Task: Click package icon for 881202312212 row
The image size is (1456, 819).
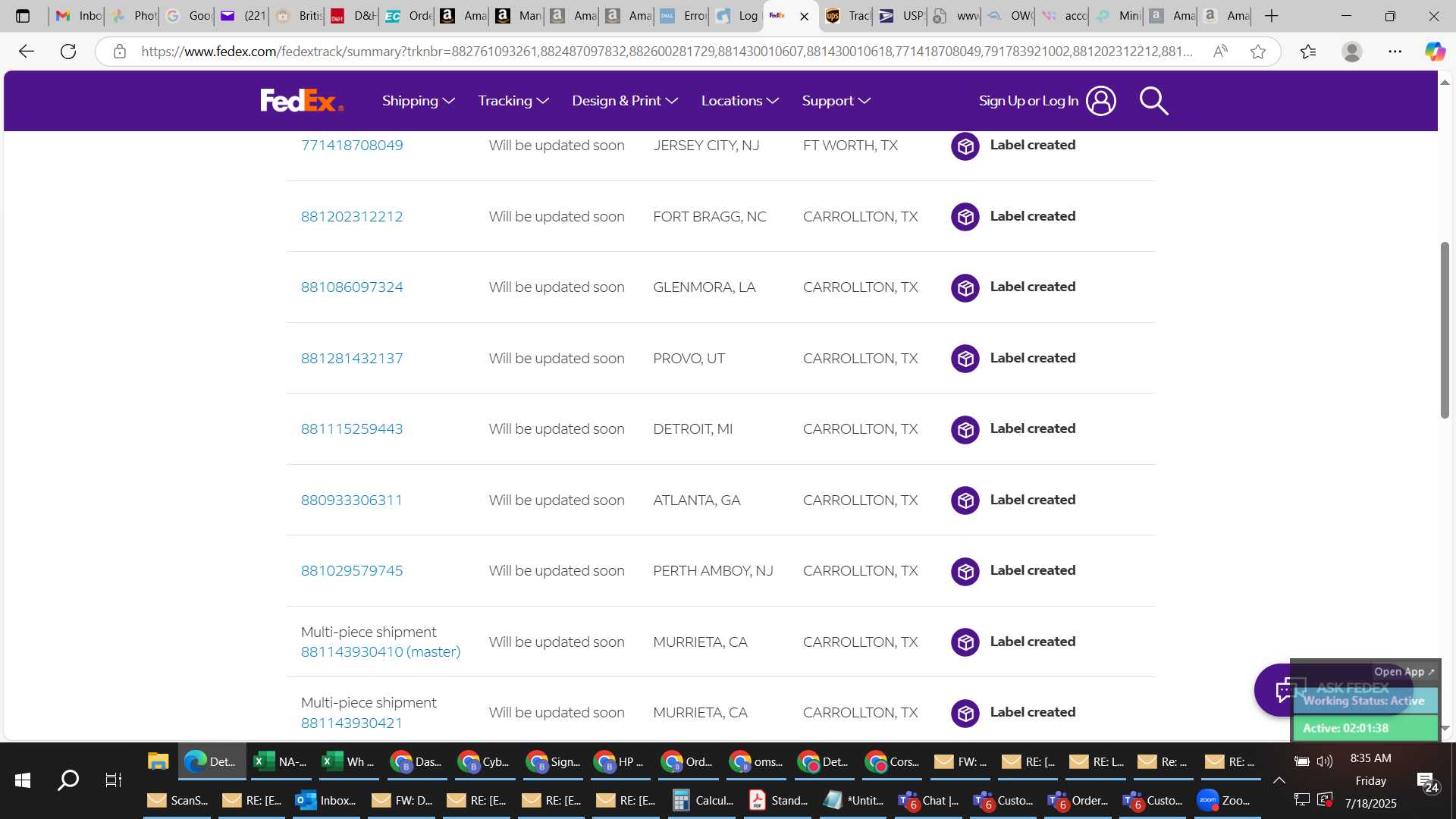Action: coord(965,217)
